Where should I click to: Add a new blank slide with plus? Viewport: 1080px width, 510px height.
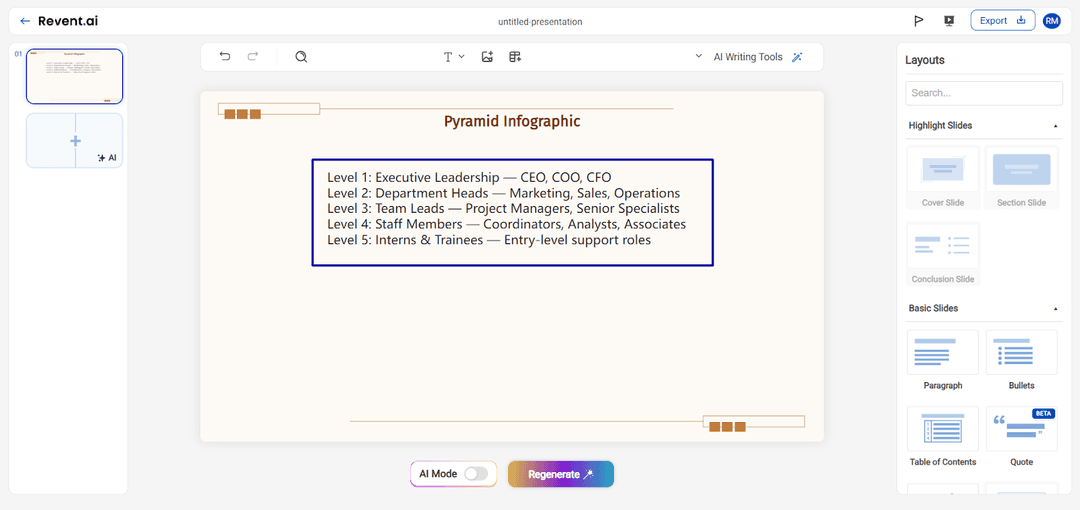pyautogui.click(x=75, y=141)
